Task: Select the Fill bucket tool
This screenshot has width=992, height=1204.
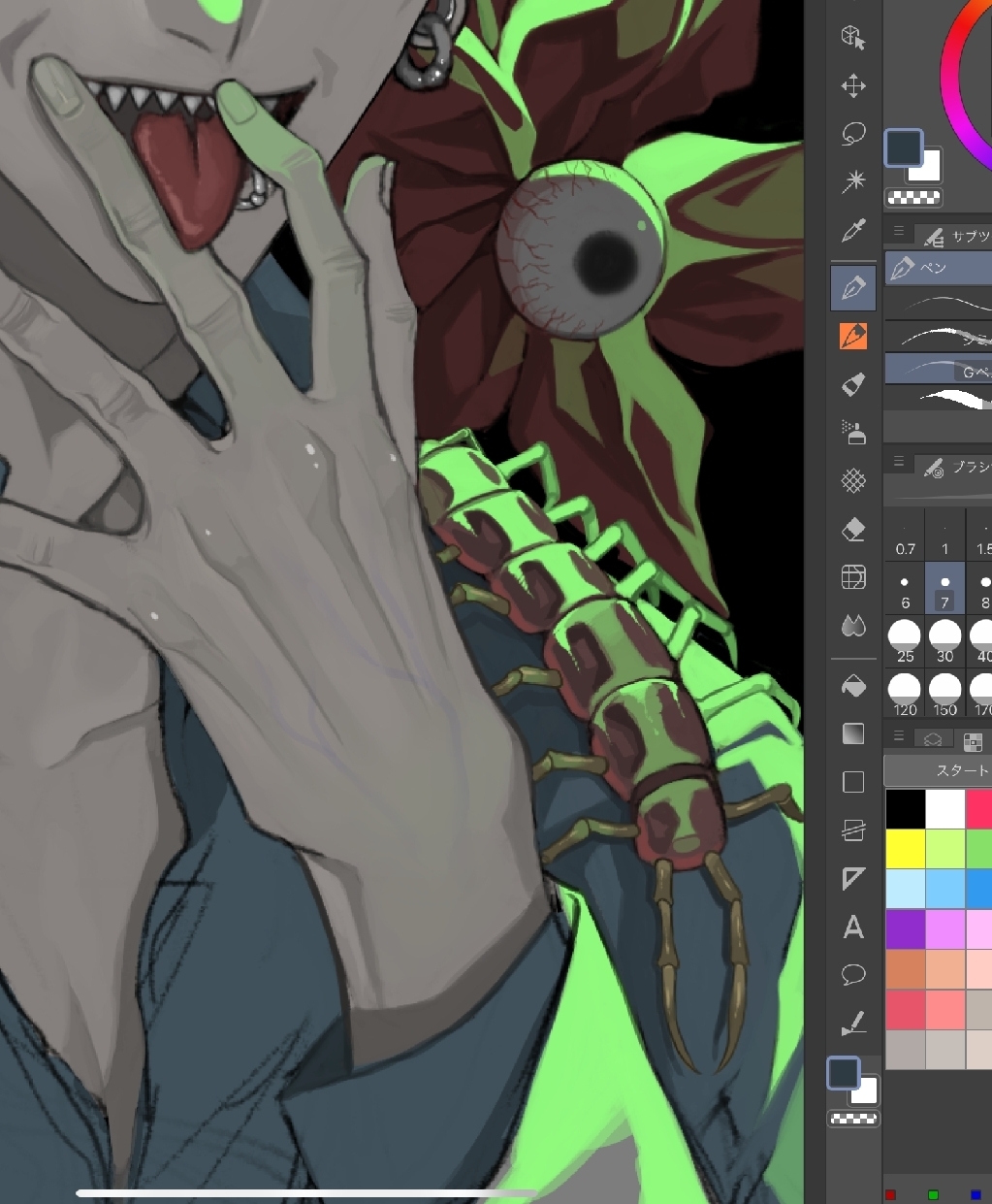Action: 853,686
